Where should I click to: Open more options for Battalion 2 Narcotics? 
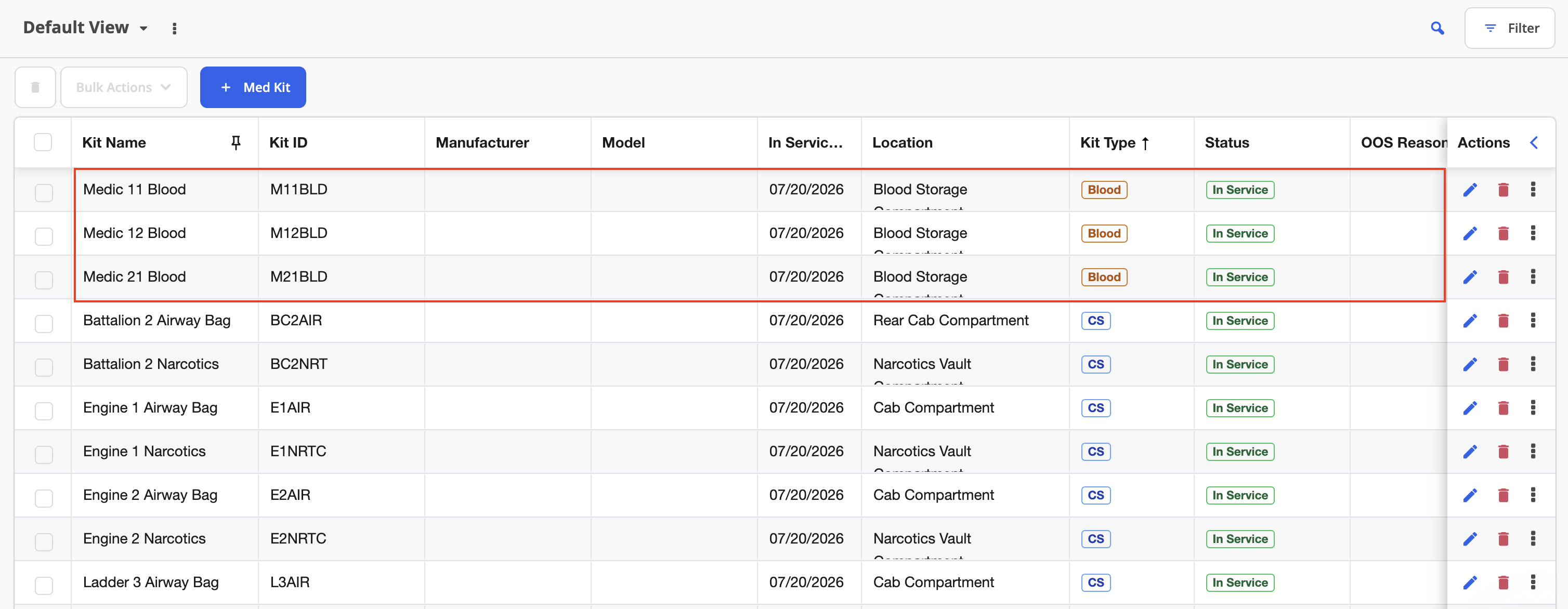(x=1533, y=364)
